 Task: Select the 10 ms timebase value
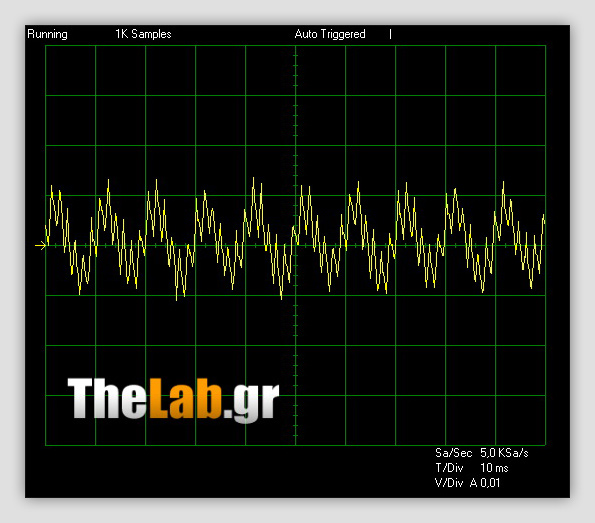coord(494,468)
